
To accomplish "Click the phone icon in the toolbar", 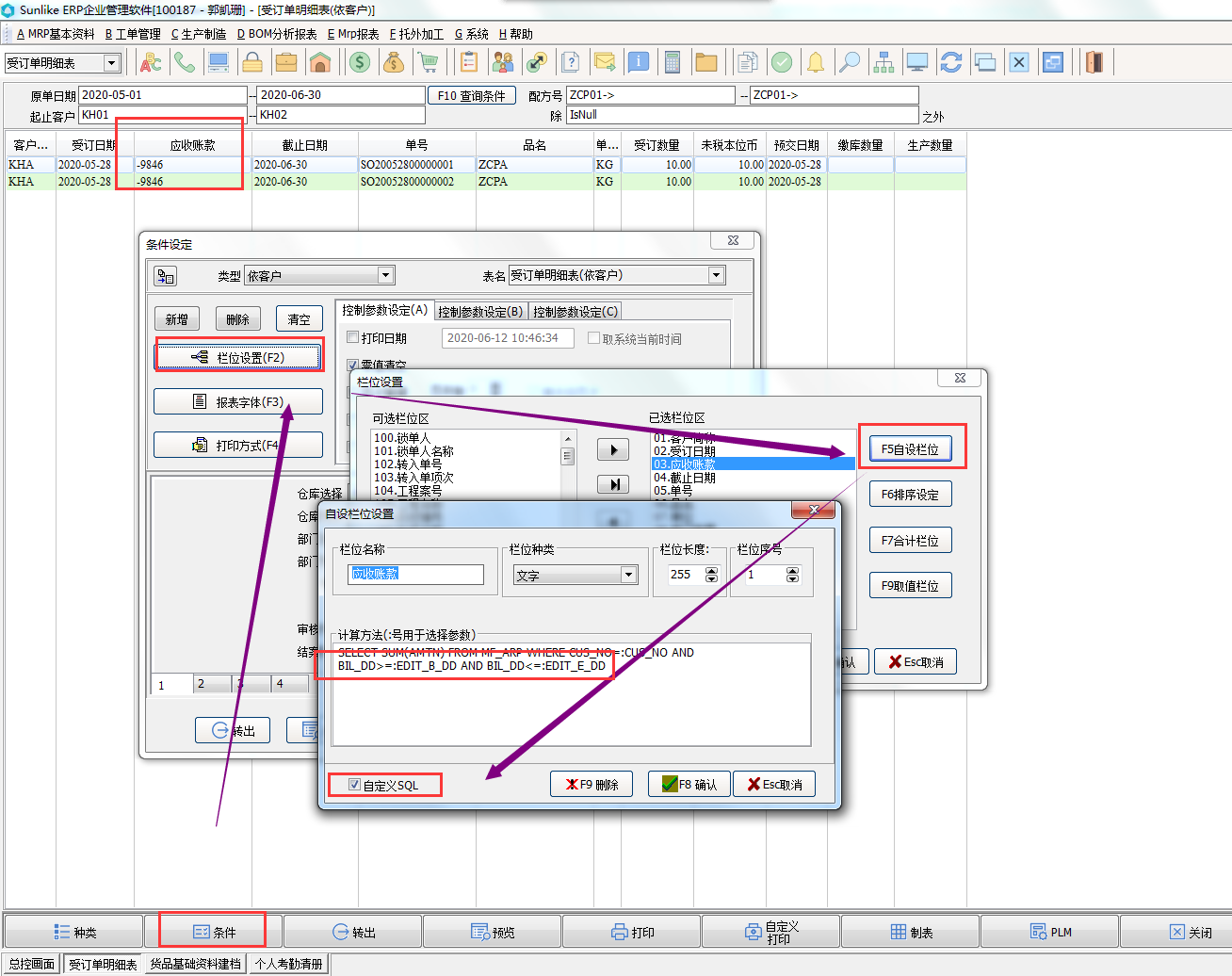I will click(185, 63).
